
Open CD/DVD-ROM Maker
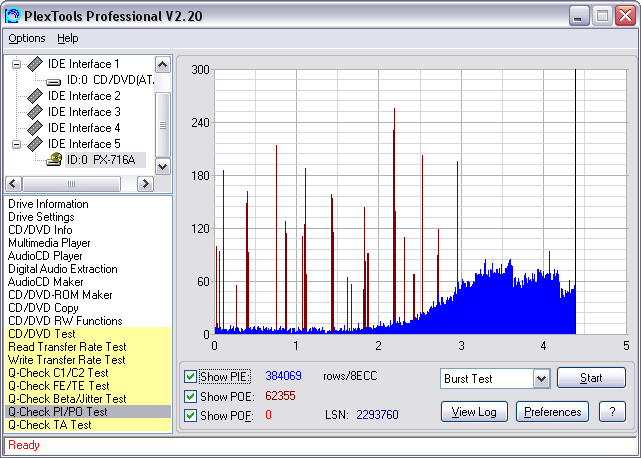pyautogui.click(x=60, y=295)
